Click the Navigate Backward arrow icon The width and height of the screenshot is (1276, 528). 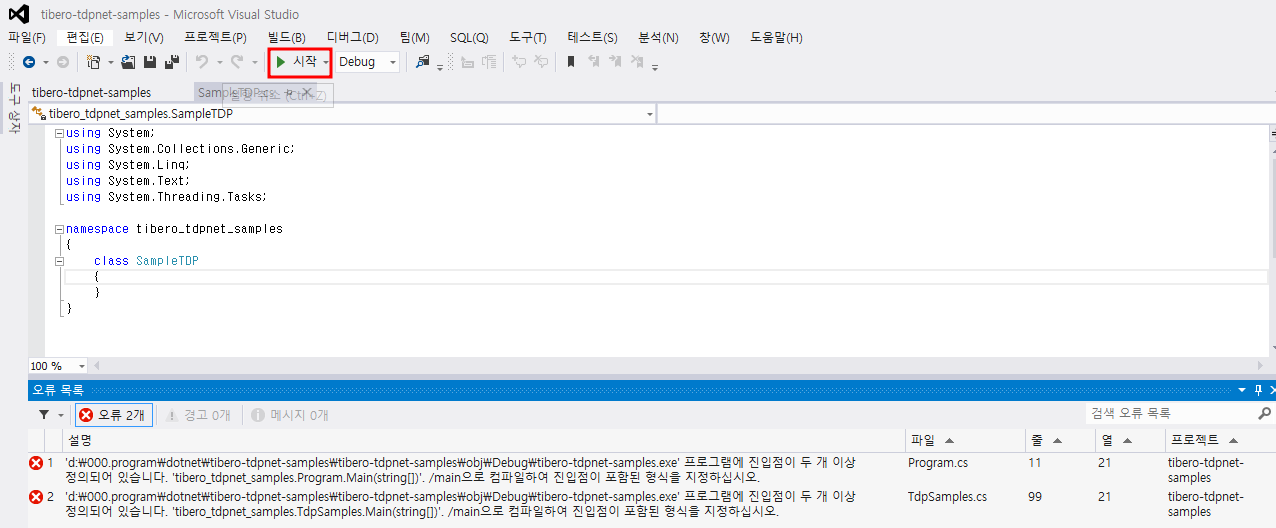(29, 62)
